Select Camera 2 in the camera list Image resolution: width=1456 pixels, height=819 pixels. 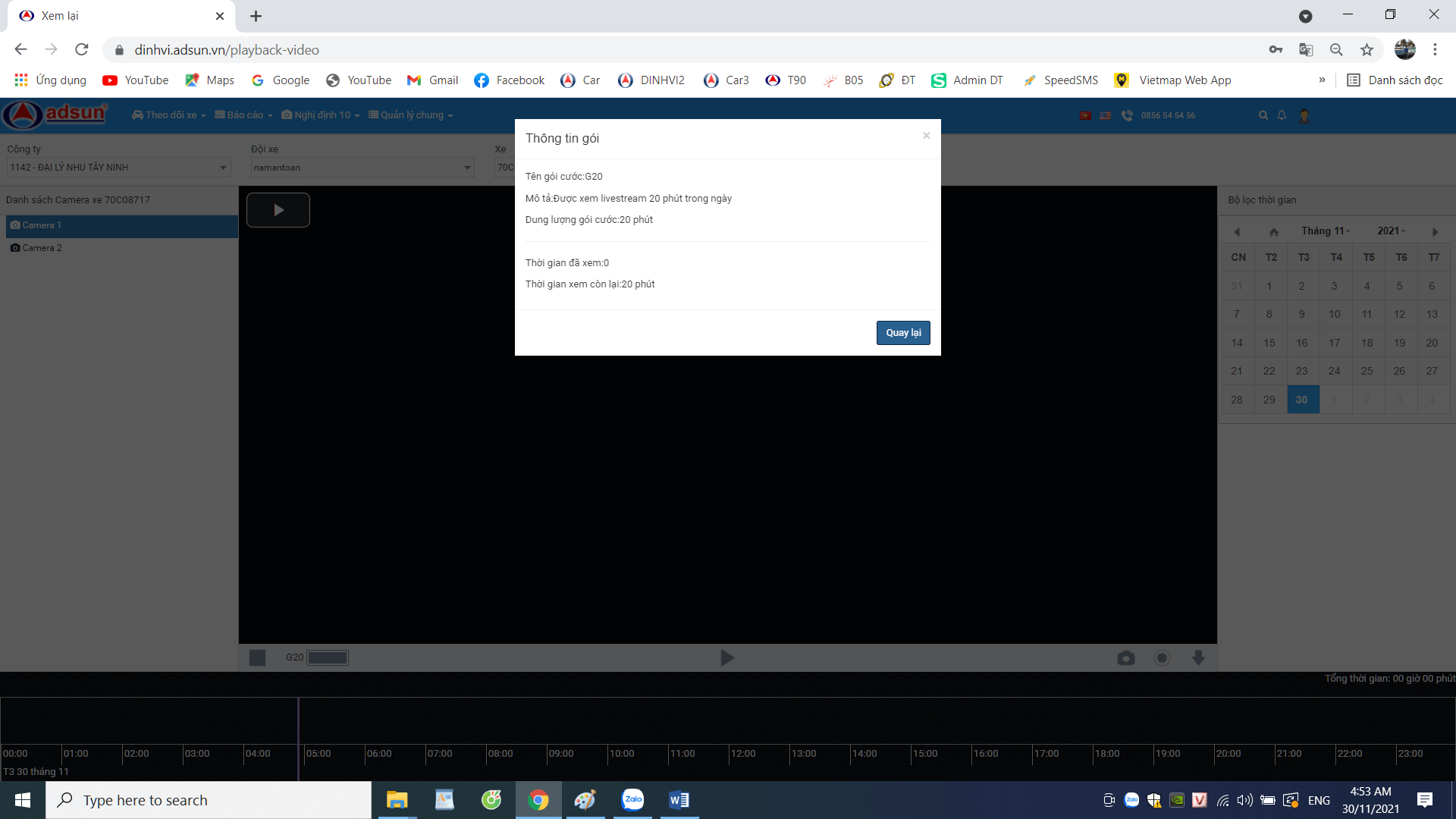click(42, 248)
